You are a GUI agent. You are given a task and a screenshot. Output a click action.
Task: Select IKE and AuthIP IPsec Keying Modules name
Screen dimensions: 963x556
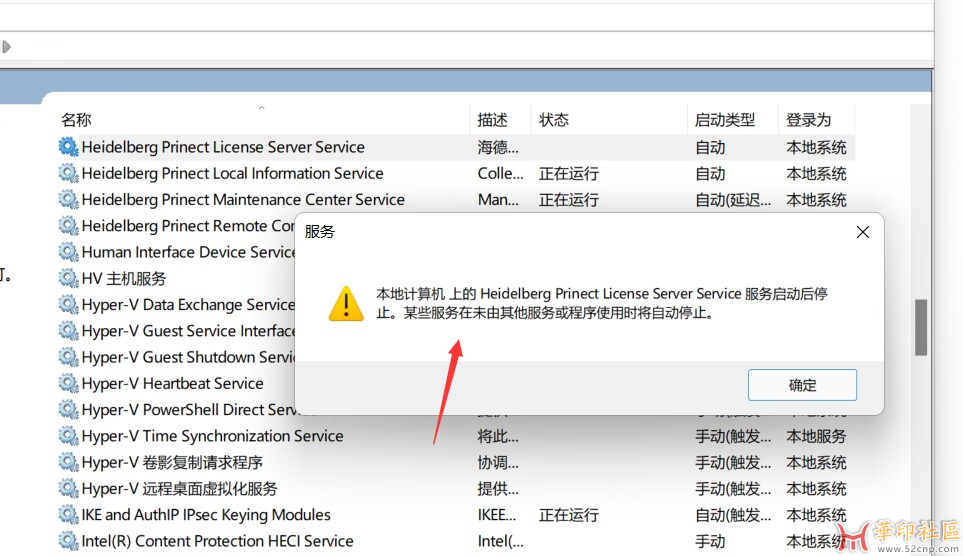[206, 515]
